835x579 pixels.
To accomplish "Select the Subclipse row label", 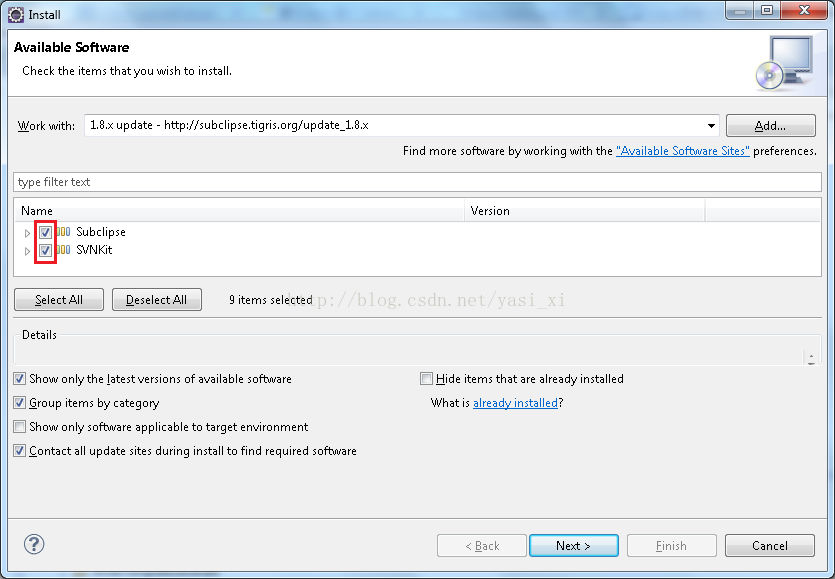I will click(101, 232).
